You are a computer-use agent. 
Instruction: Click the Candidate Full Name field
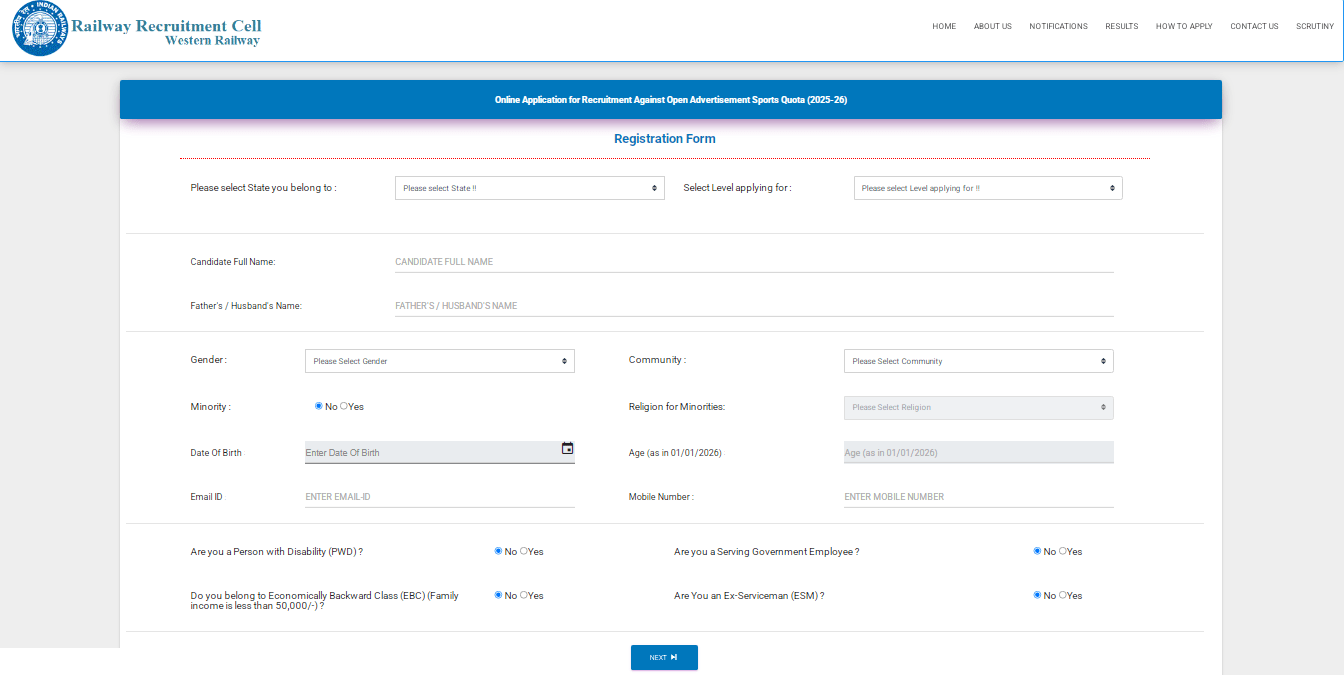(753, 262)
